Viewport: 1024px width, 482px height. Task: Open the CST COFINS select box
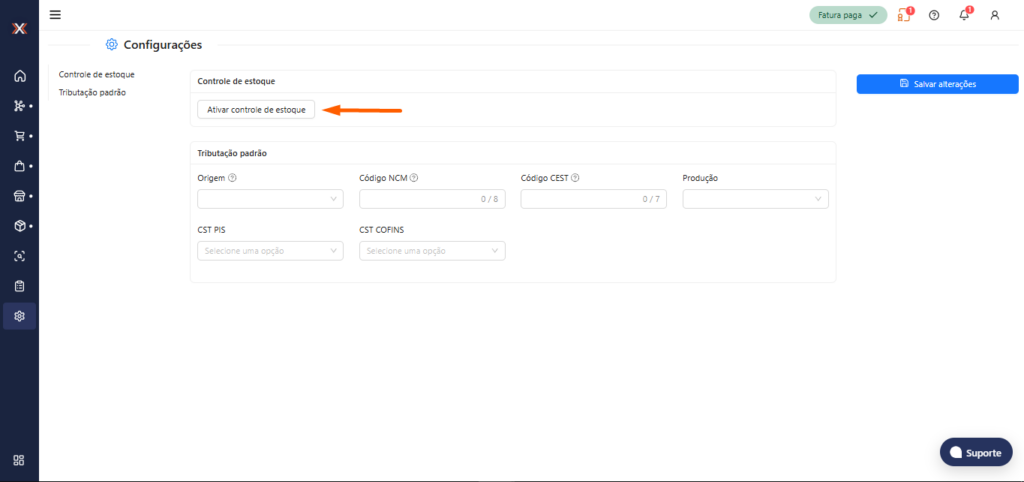[432, 251]
